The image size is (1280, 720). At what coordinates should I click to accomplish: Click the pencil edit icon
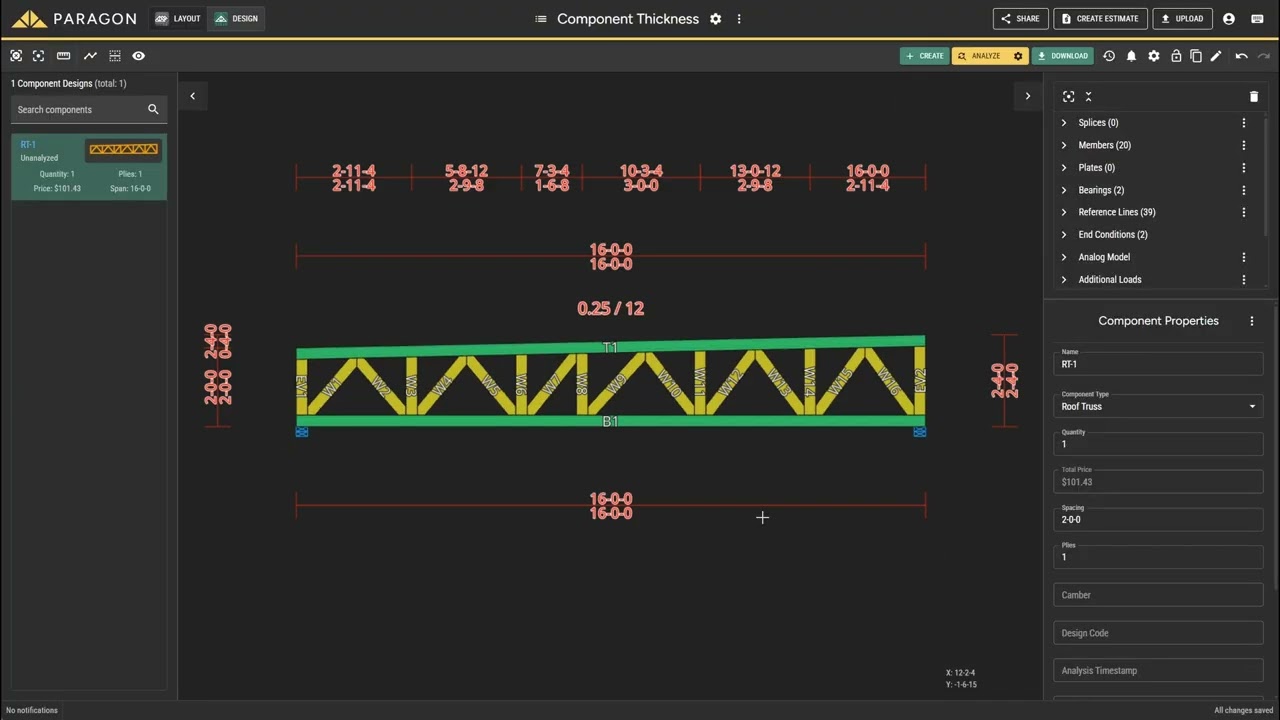(1216, 56)
